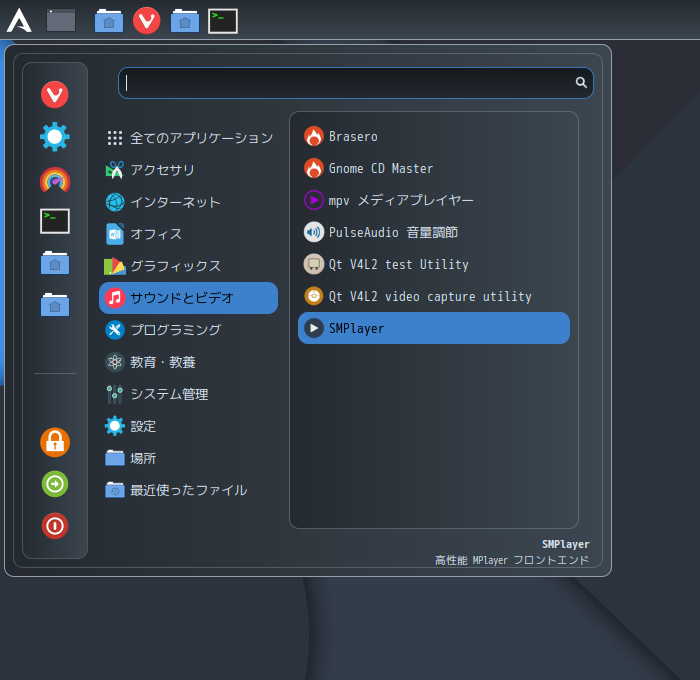The image size is (700, 680).
Task: Launch mpv メディアプレイヤー
Action: (434, 200)
